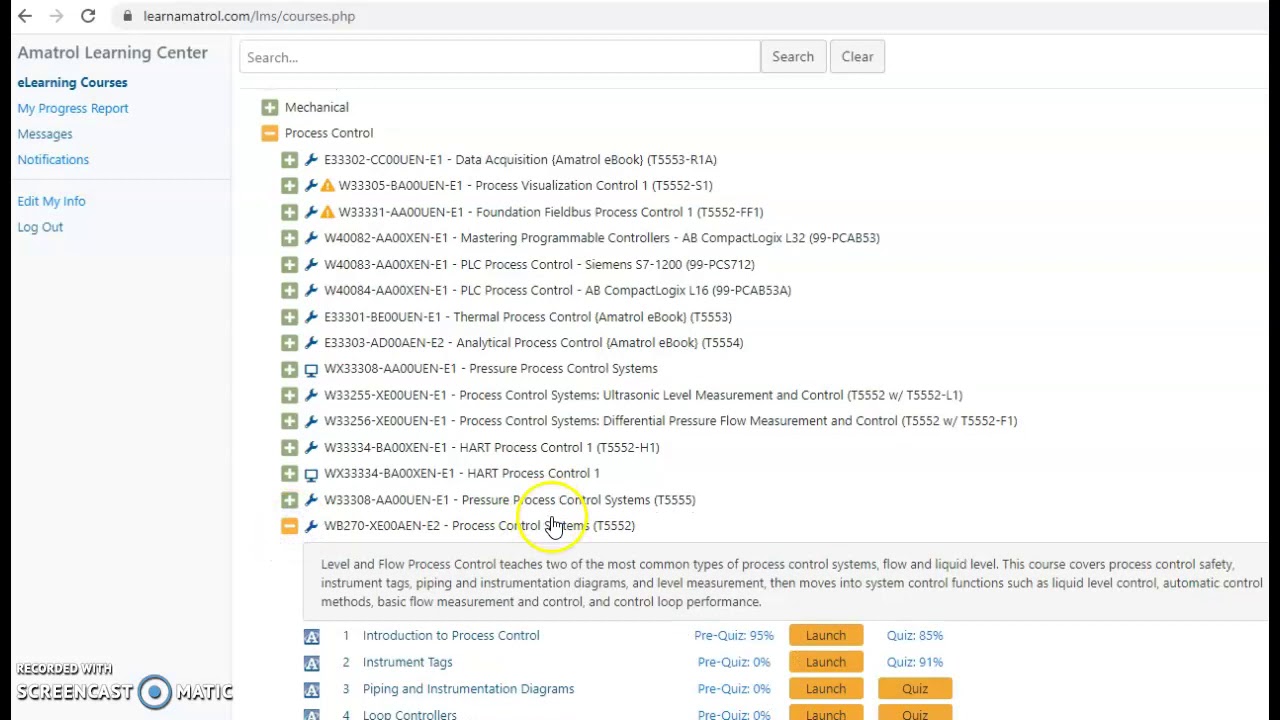Screen dimensions: 1280x720
Task: Open Introduction to Process Control lesson
Action: pyautogui.click(x=451, y=635)
